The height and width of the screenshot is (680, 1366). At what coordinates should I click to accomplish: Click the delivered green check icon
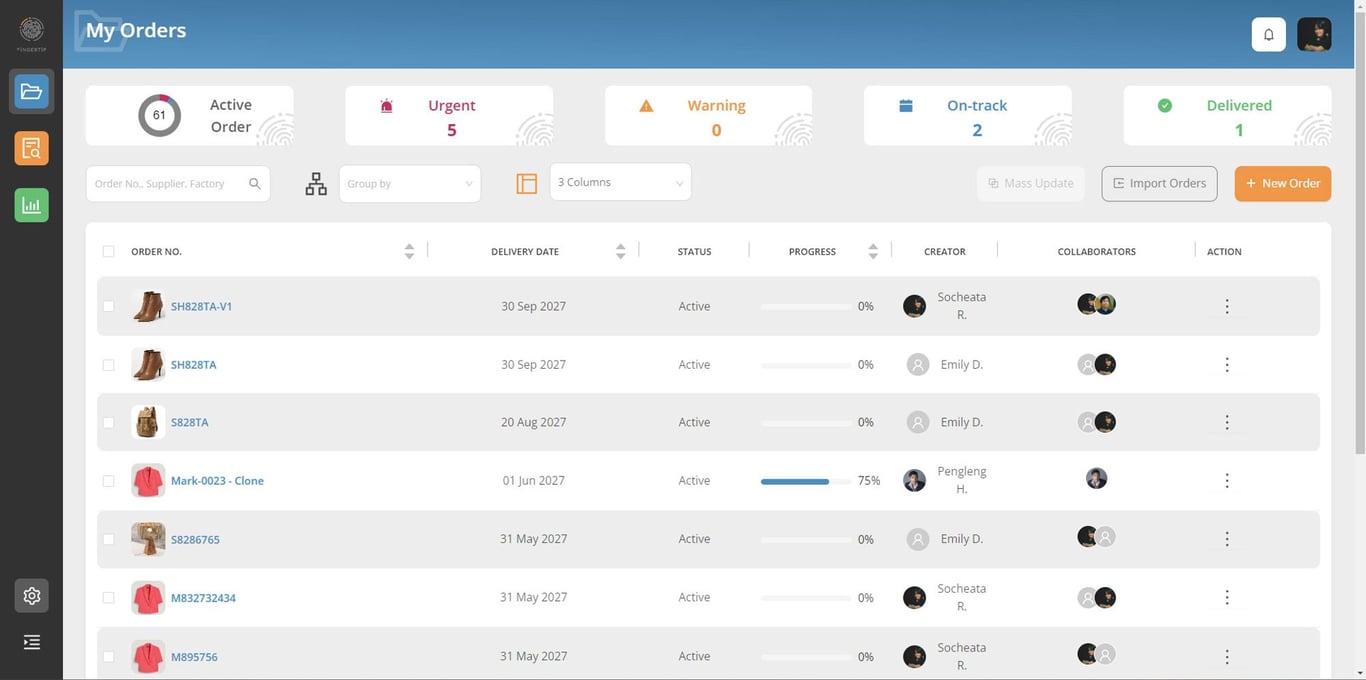click(1165, 106)
